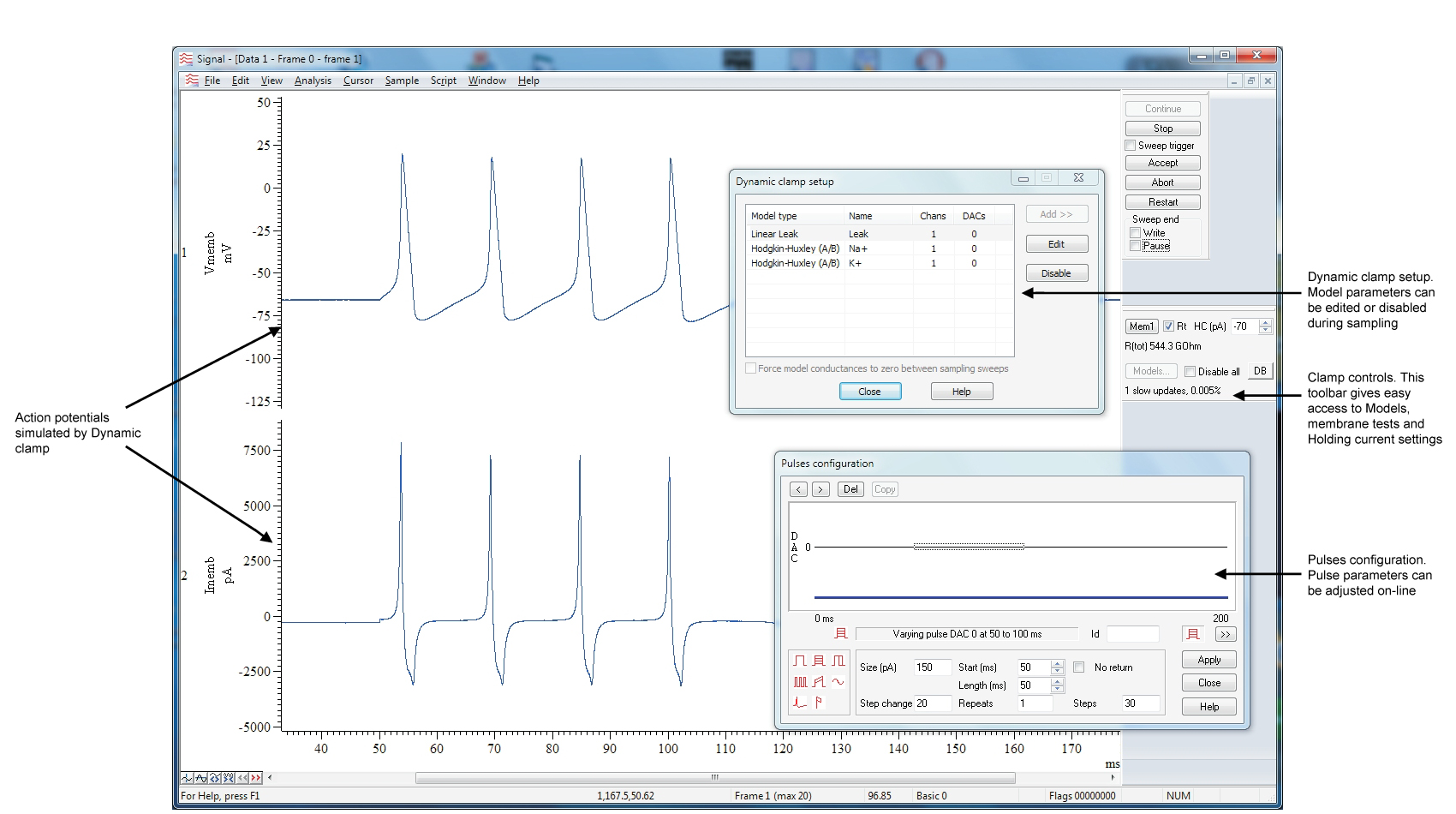Select the sine wave pulse icon
1456x814 pixels.
coord(838,681)
